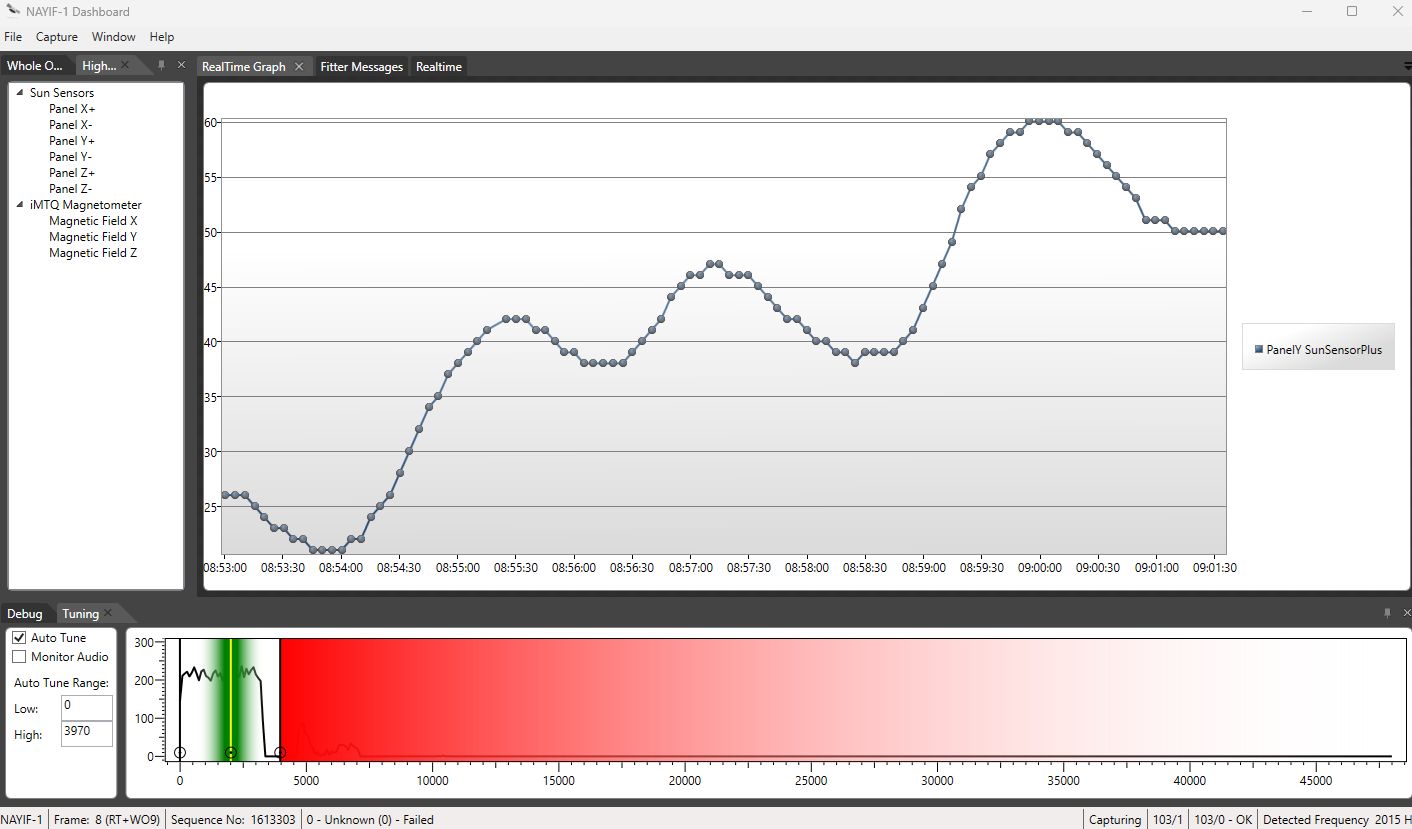This screenshot has height=829, width=1412.
Task: Collapse the Sun Sensors group
Action: (x=19, y=92)
